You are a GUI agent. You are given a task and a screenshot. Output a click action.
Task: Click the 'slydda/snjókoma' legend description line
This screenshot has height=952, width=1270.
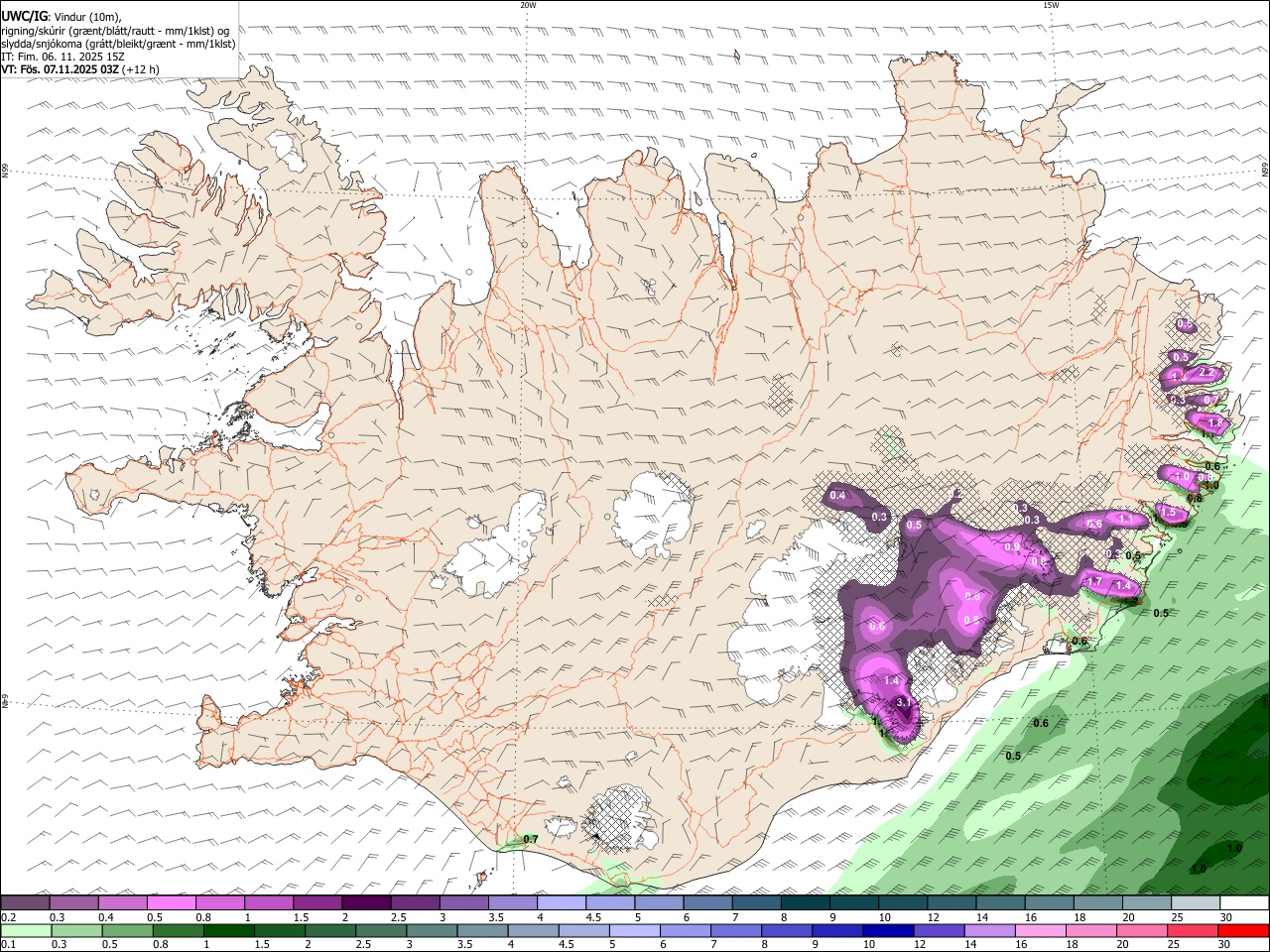[118, 44]
